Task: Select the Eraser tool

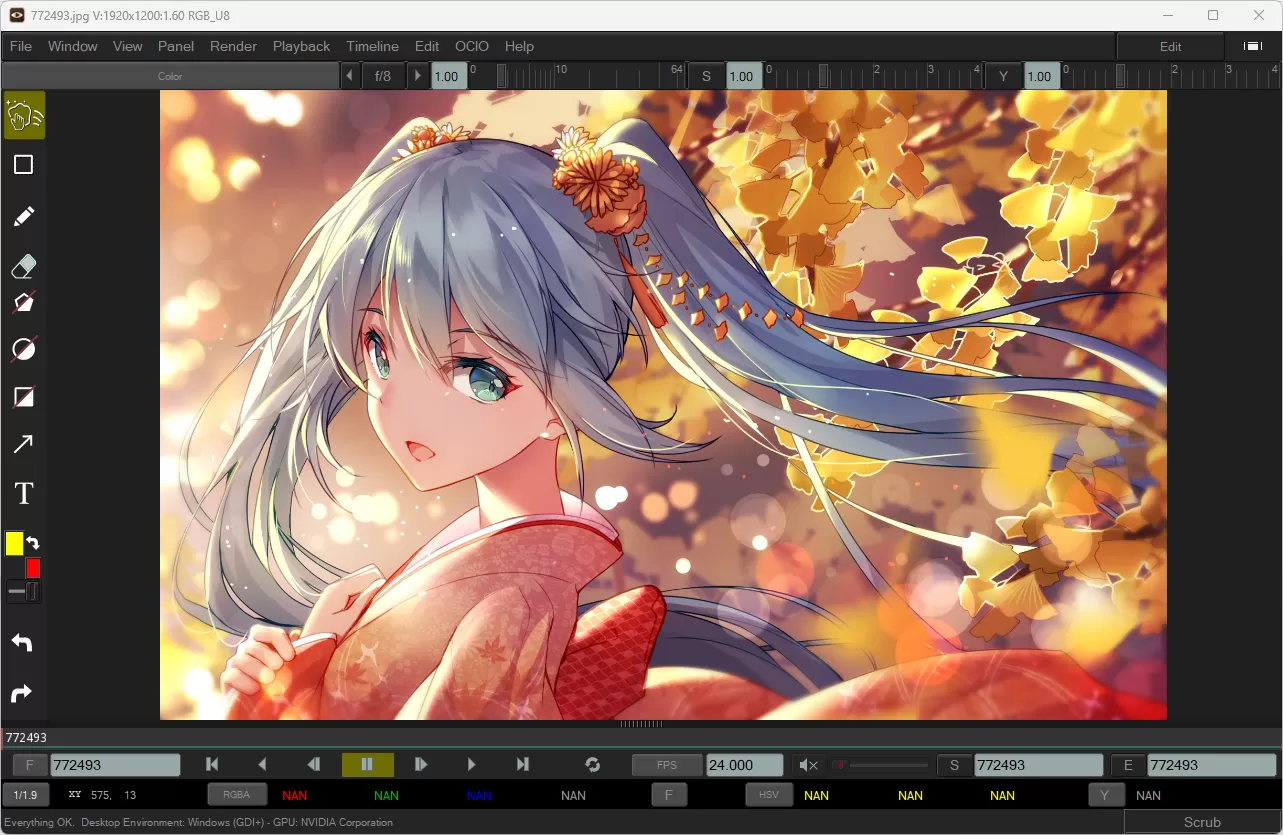Action: [23, 266]
